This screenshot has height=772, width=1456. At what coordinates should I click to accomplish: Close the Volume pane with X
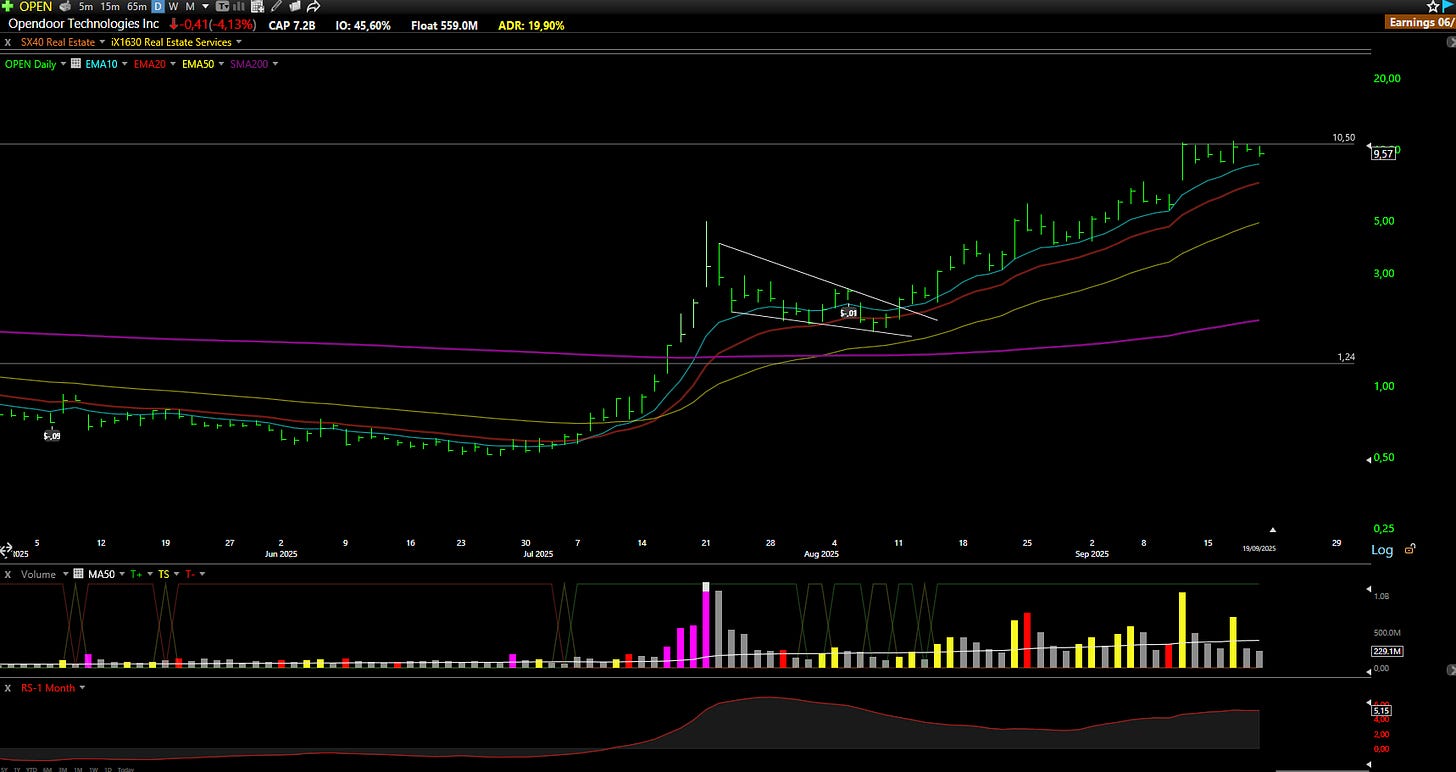coord(8,574)
